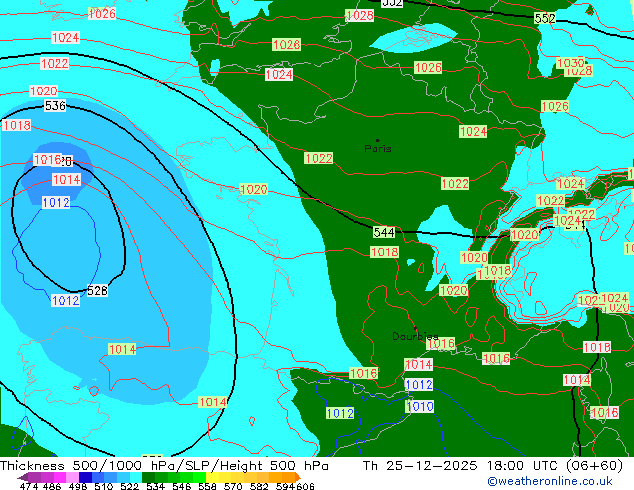Click legend value 582
This screenshot has width=634, height=490.
[259, 486]
